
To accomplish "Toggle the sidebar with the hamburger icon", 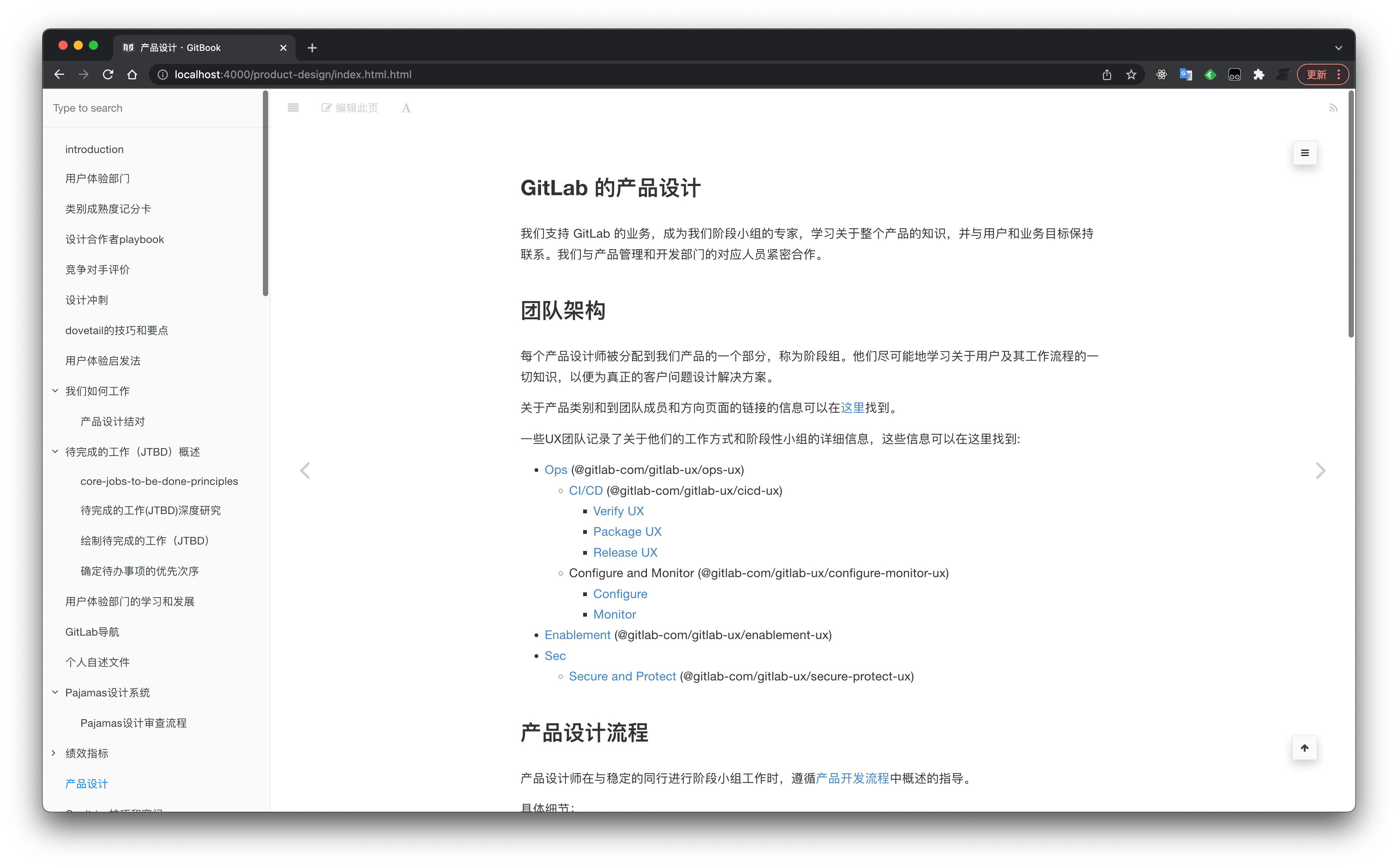I will (293, 107).
